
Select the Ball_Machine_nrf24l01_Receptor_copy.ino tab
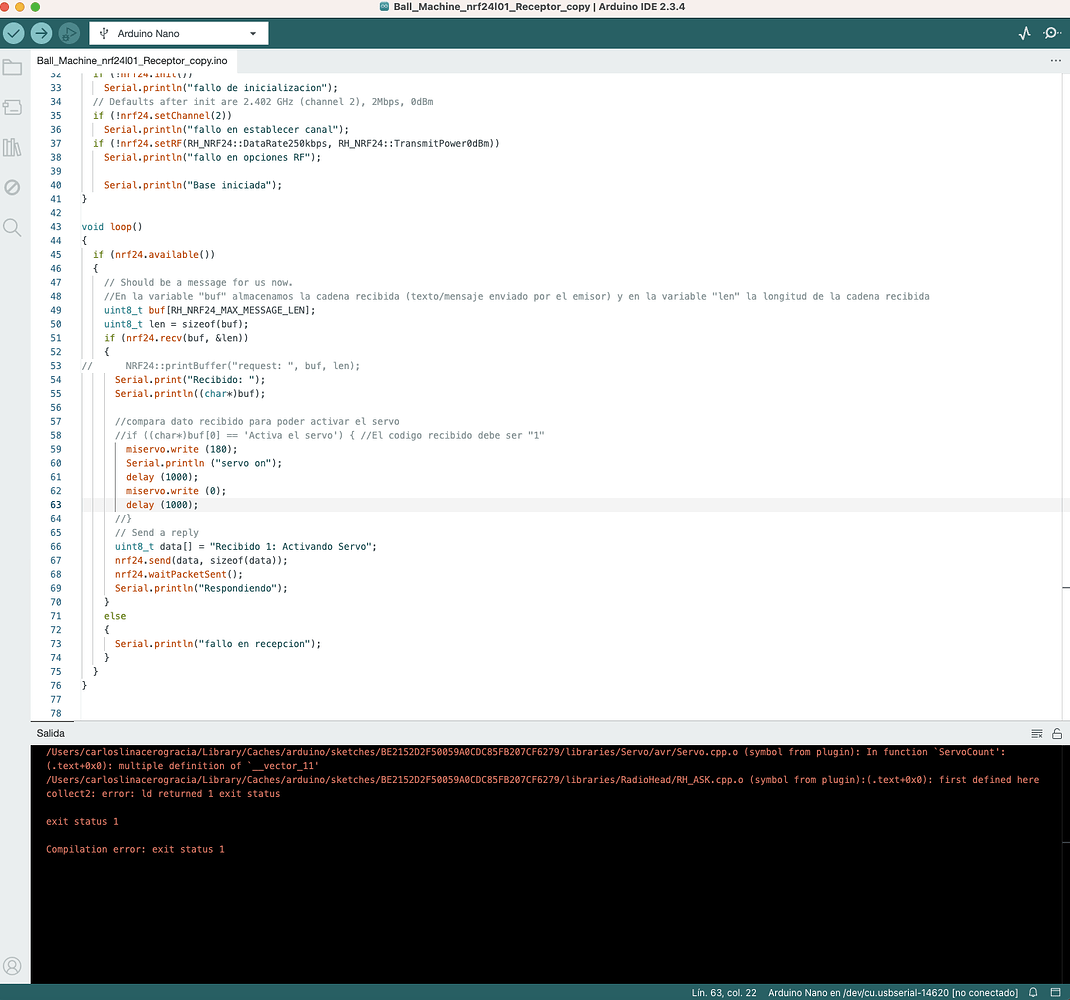(131, 60)
